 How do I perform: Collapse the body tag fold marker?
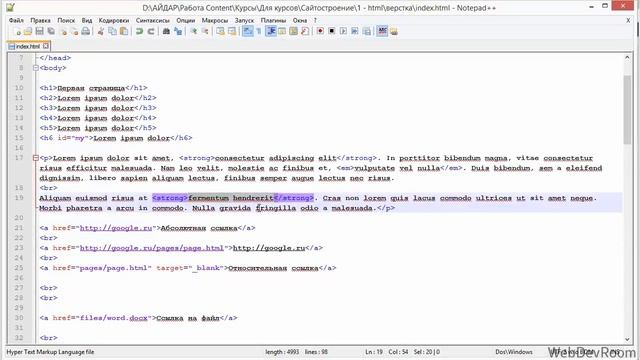36,68
